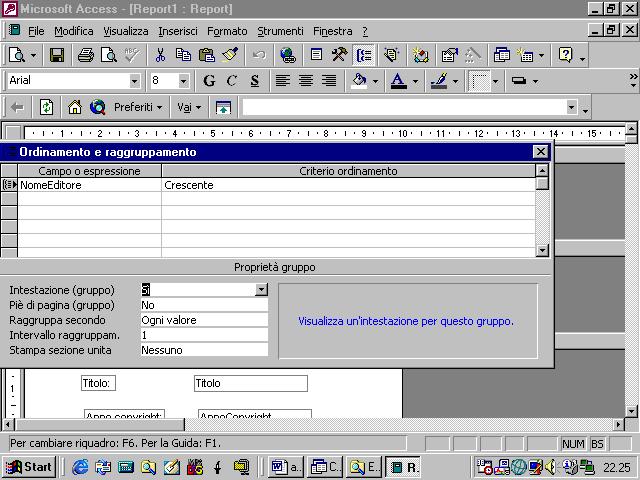Click the Cut scissors icon
The height and width of the screenshot is (480, 640).
pyautogui.click(x=160, y=55)
